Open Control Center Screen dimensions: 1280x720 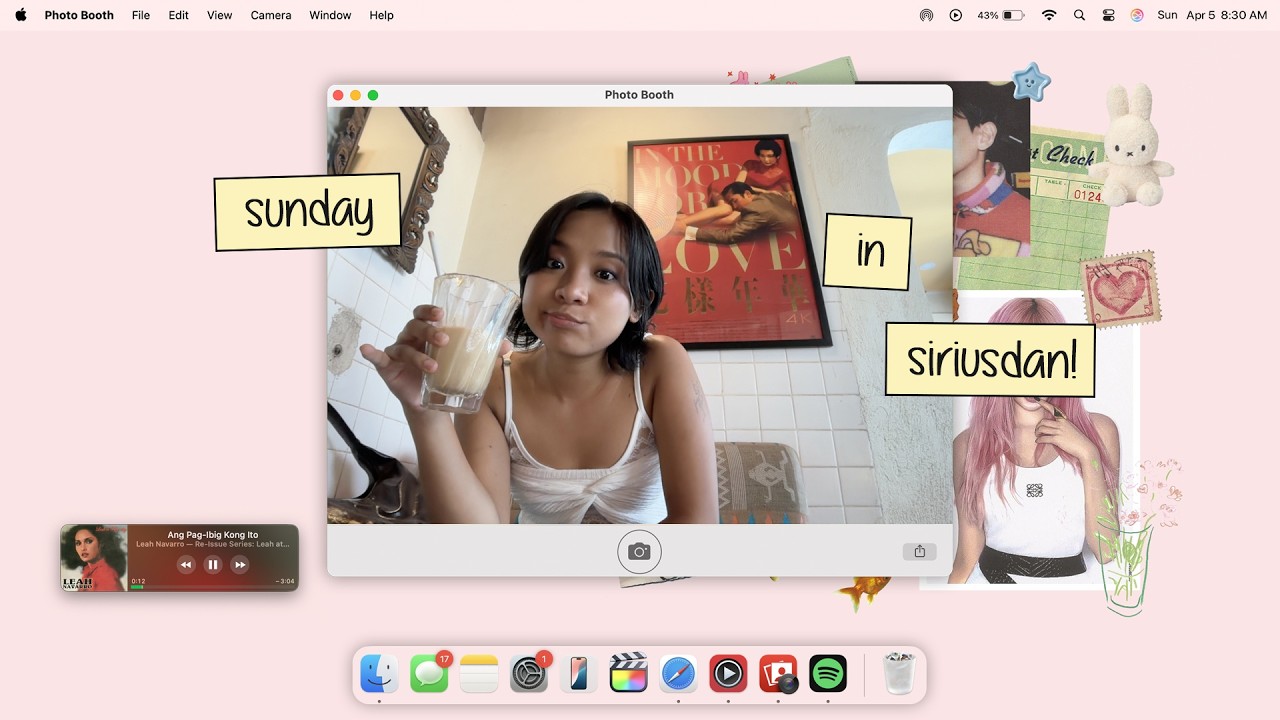[1108, 15]
